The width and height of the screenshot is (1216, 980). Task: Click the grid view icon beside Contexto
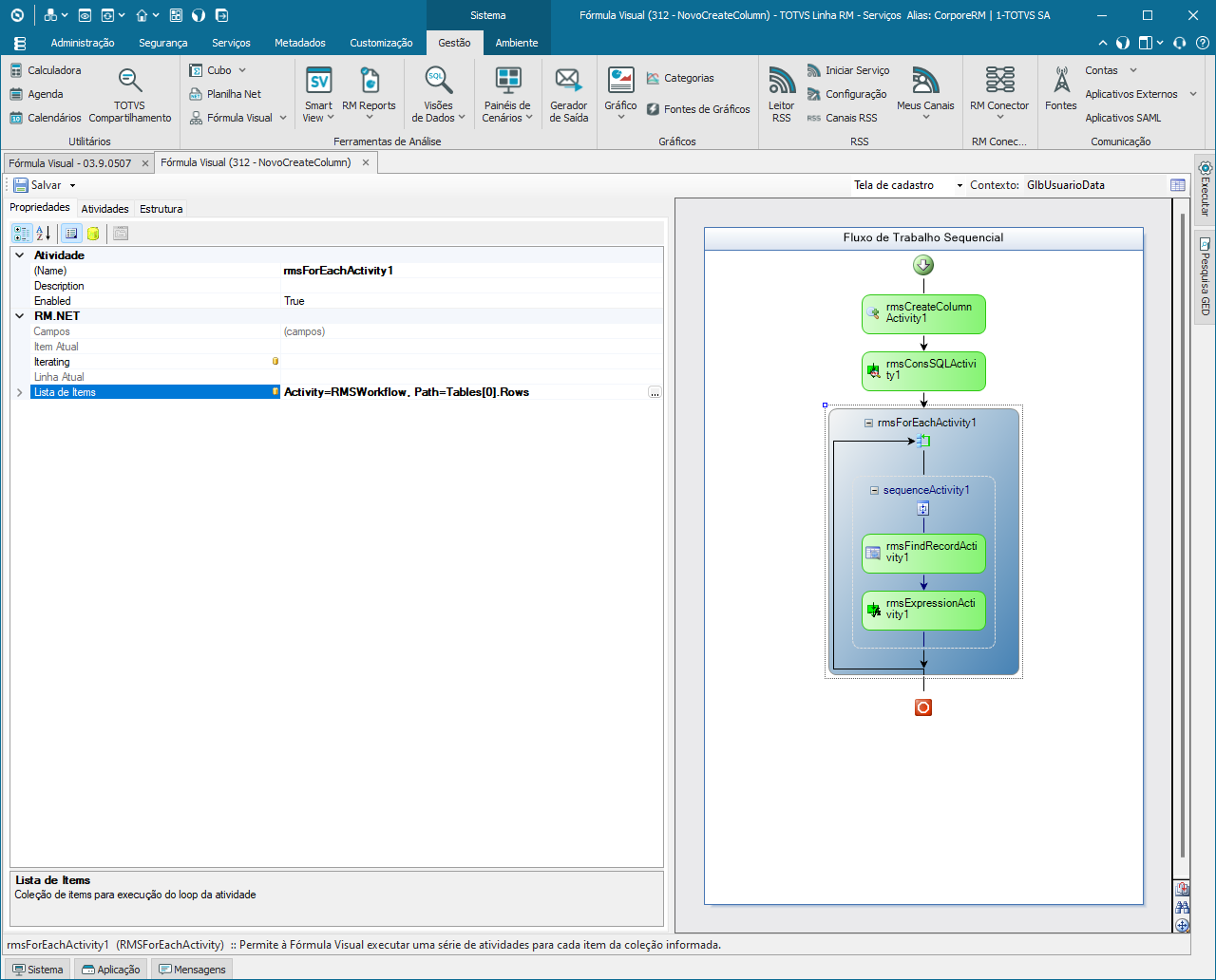tap(1178, 185)
